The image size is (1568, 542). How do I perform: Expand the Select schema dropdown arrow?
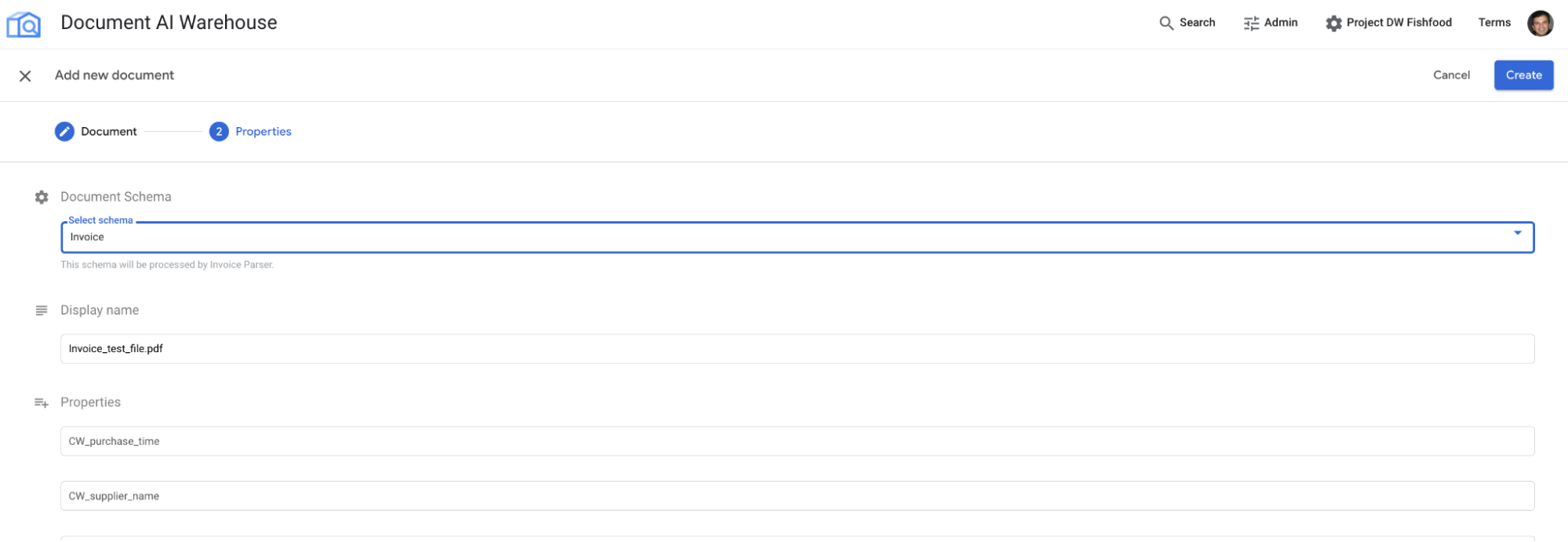(1518, 233)
